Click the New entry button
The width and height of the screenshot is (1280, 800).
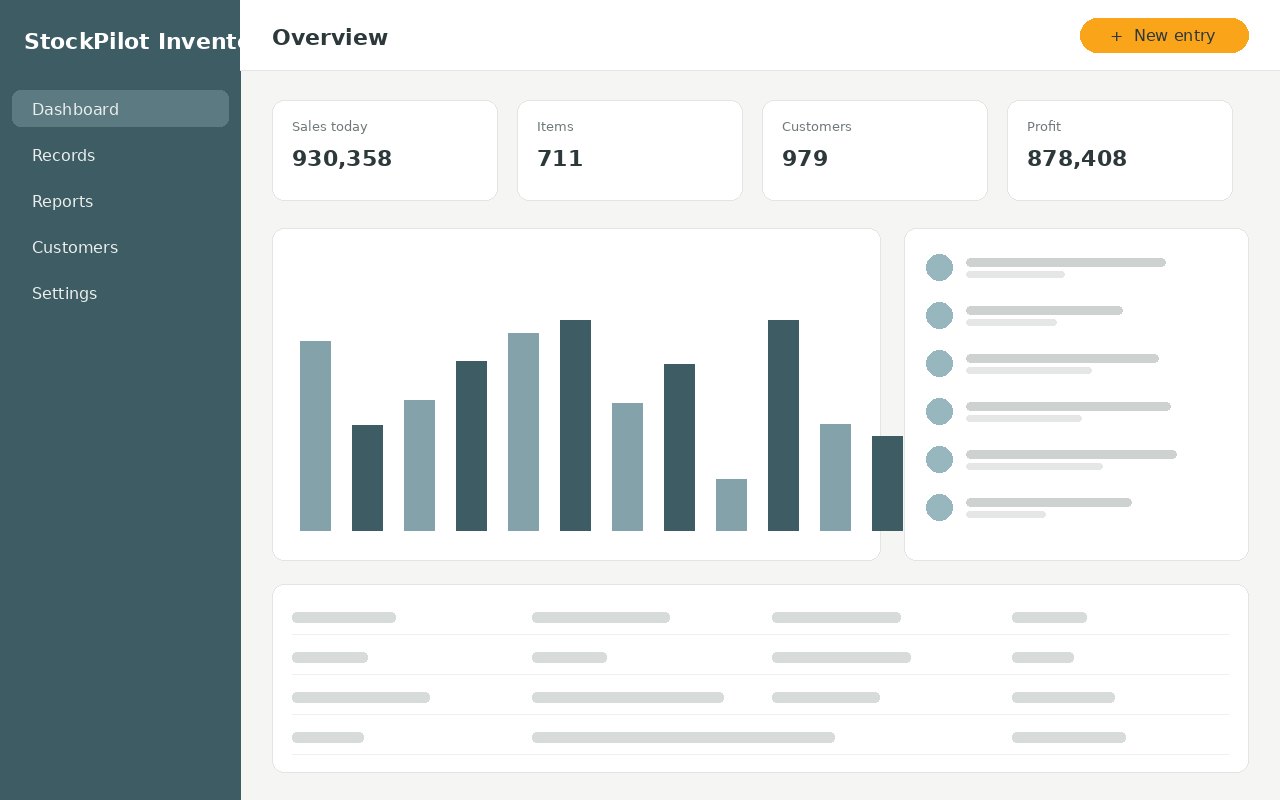[x=1164, y=36]
